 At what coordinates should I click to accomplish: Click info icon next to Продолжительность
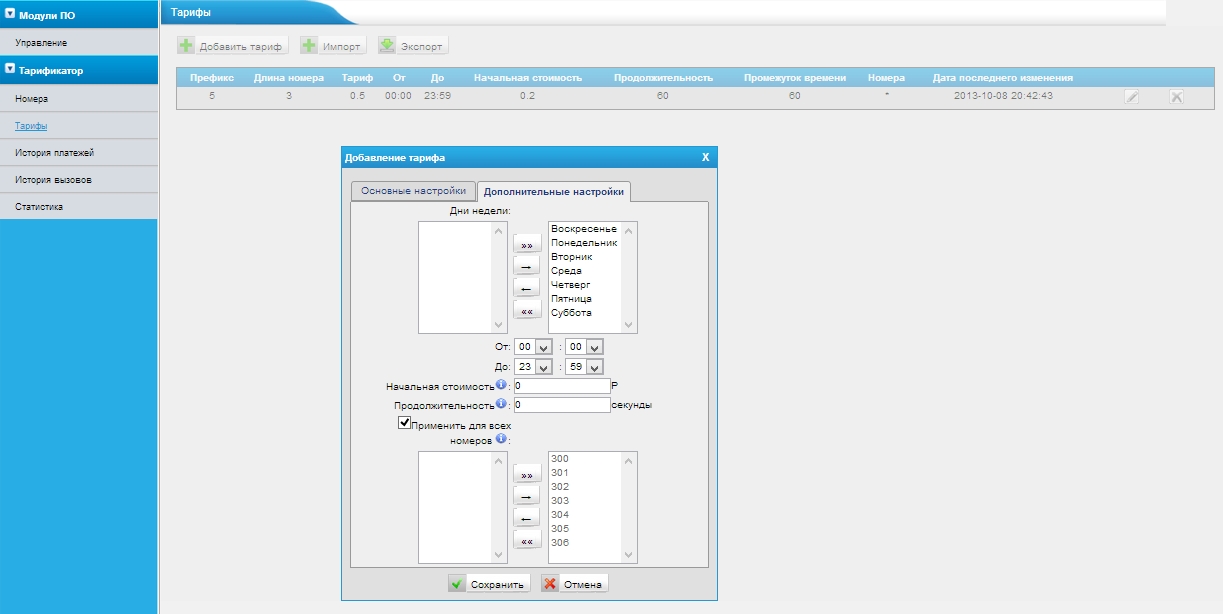click(501, 404)
